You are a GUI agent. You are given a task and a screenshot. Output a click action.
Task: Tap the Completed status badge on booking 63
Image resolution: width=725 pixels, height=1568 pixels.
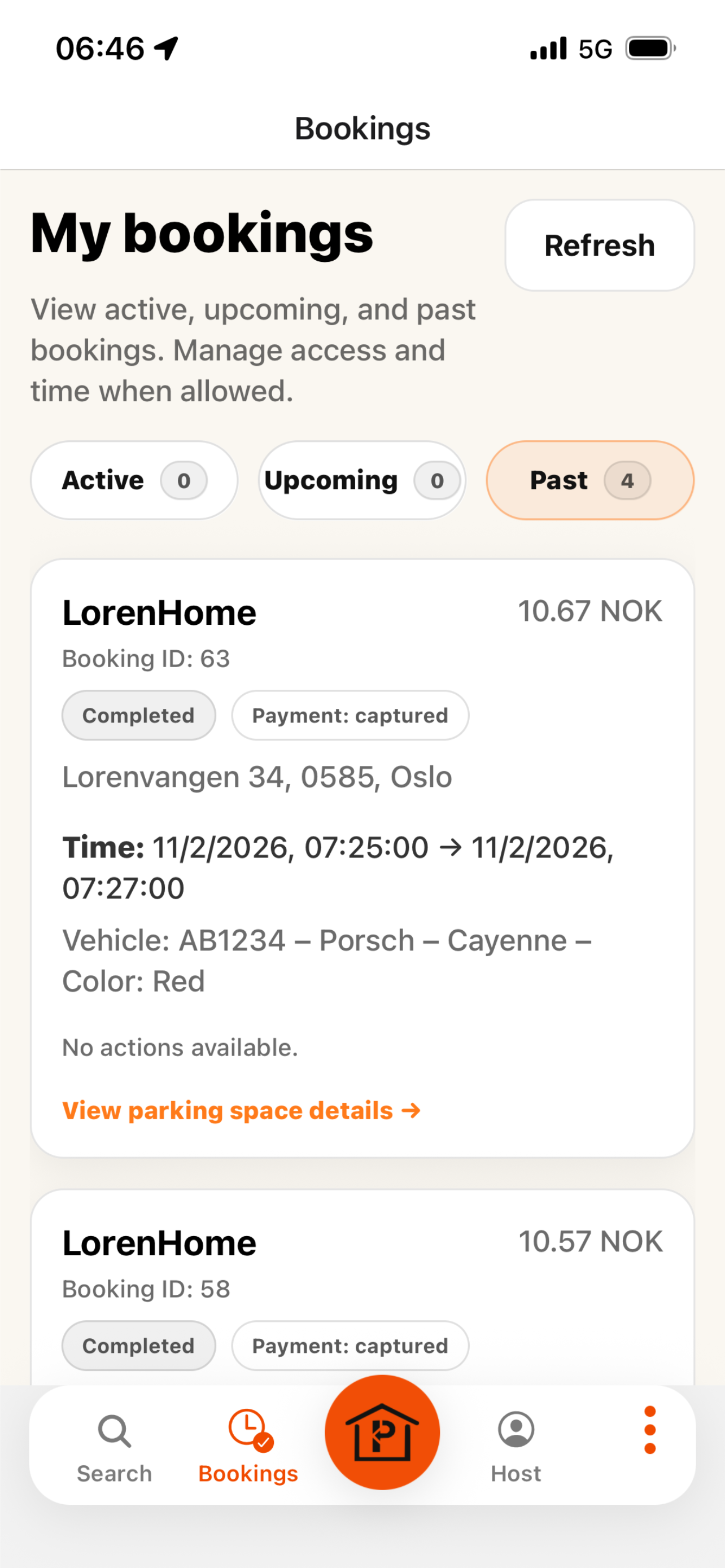138,715
